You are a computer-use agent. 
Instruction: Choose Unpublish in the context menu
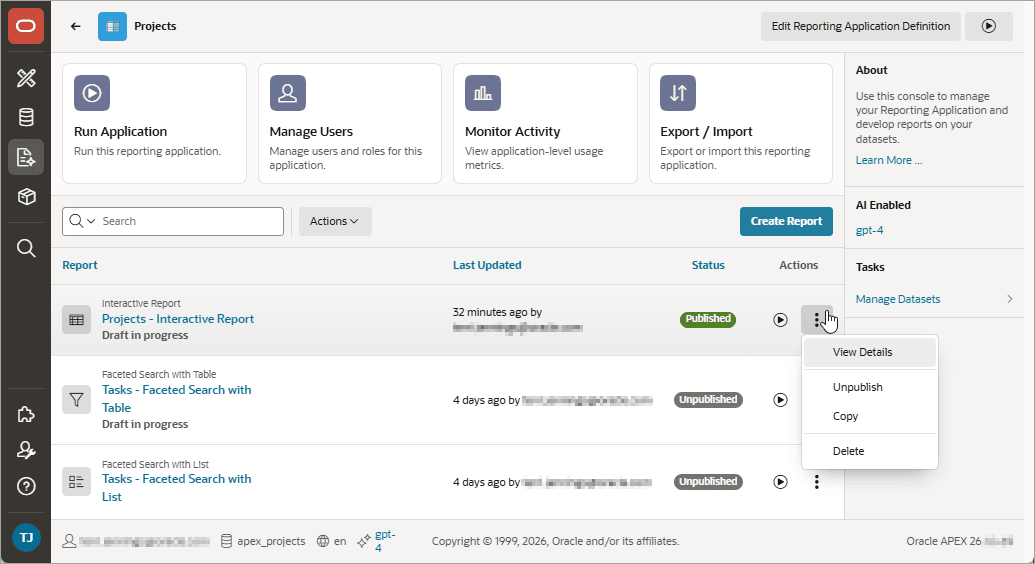click(869, 387)
